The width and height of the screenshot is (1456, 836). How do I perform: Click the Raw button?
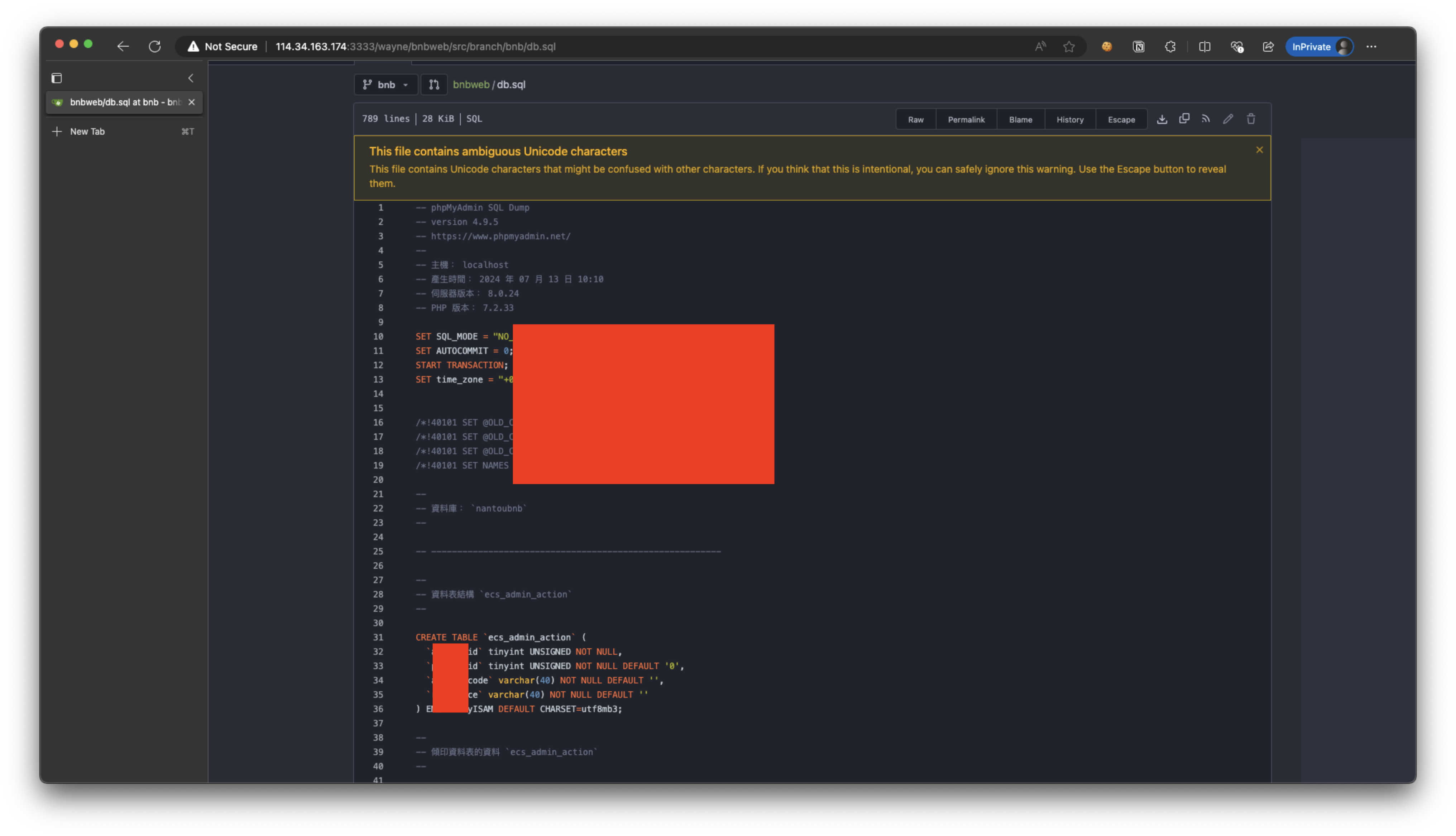(915, 119)
